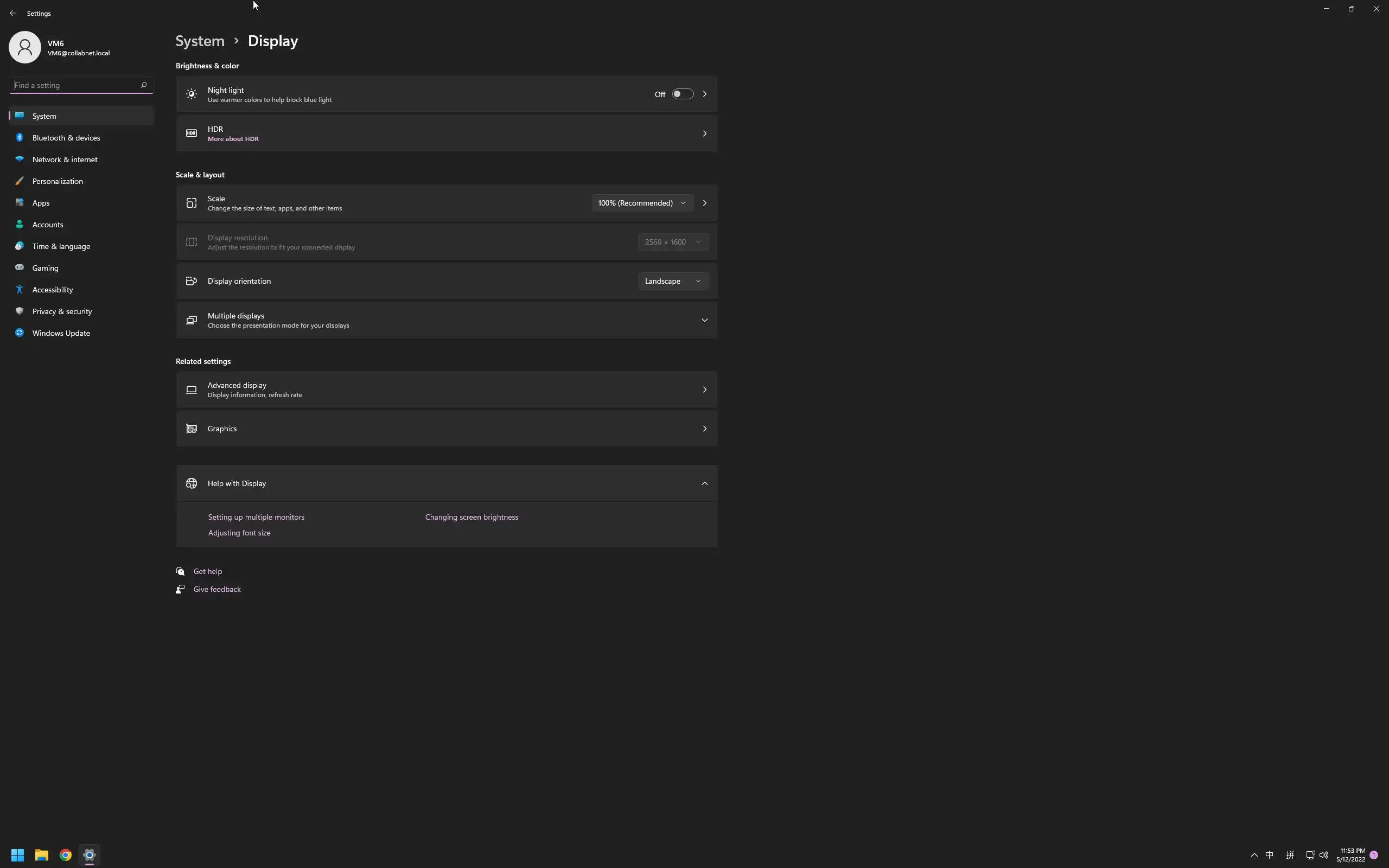Open File Explorer from taskbar
Image resolution: width=1389 pixels, height=868 pixels.
41,855
